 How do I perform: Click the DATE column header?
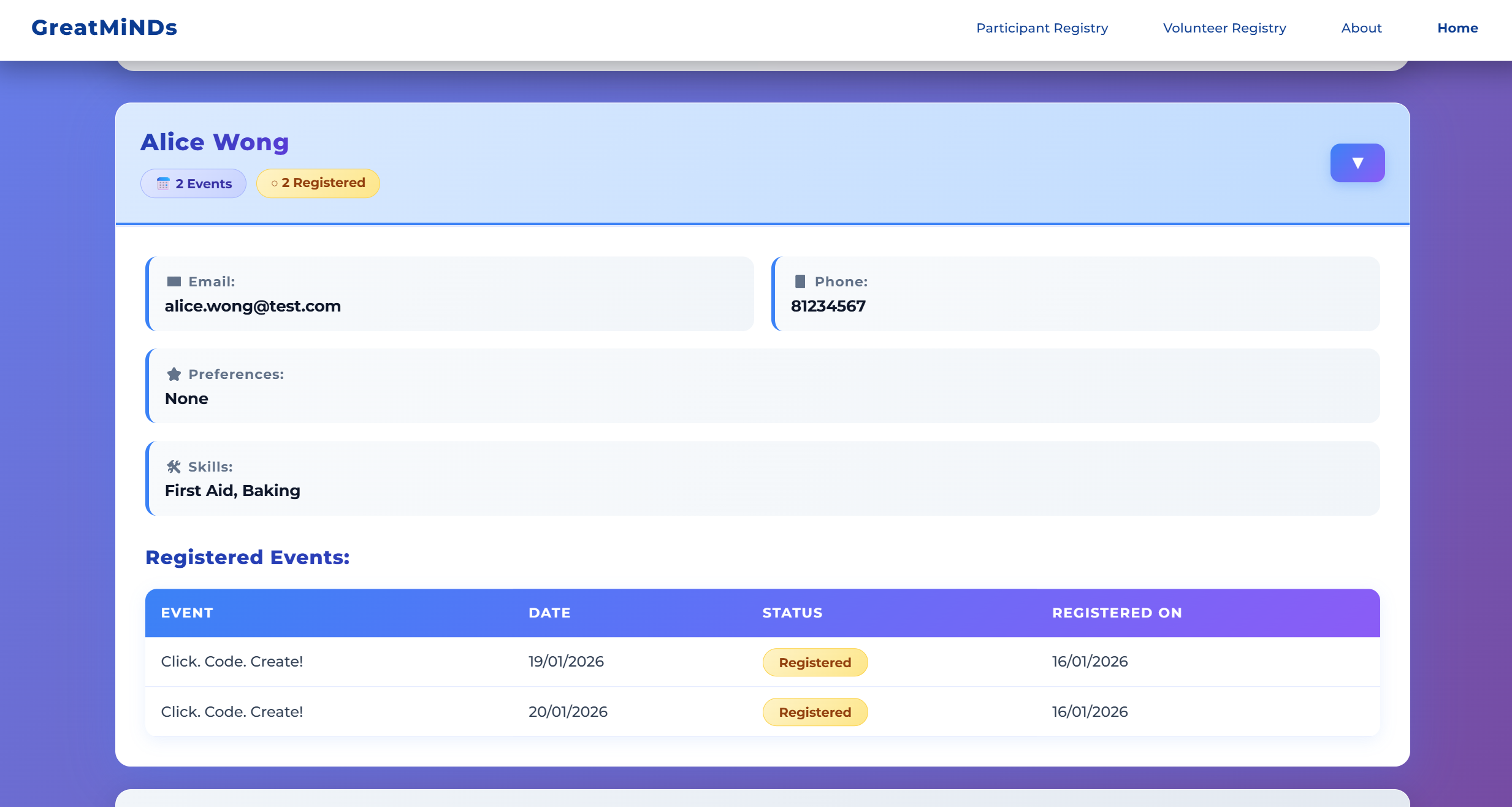(549, 613)
